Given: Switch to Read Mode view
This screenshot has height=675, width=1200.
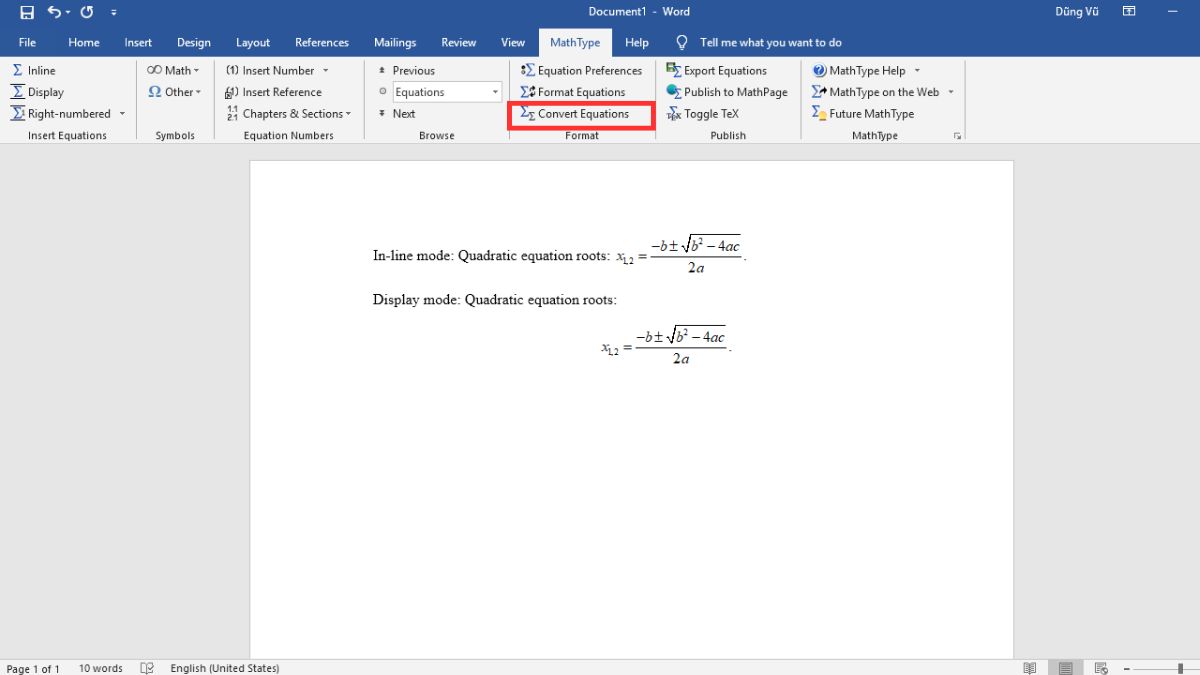Looking at the screenshot, I should (x=1029, y=667).
